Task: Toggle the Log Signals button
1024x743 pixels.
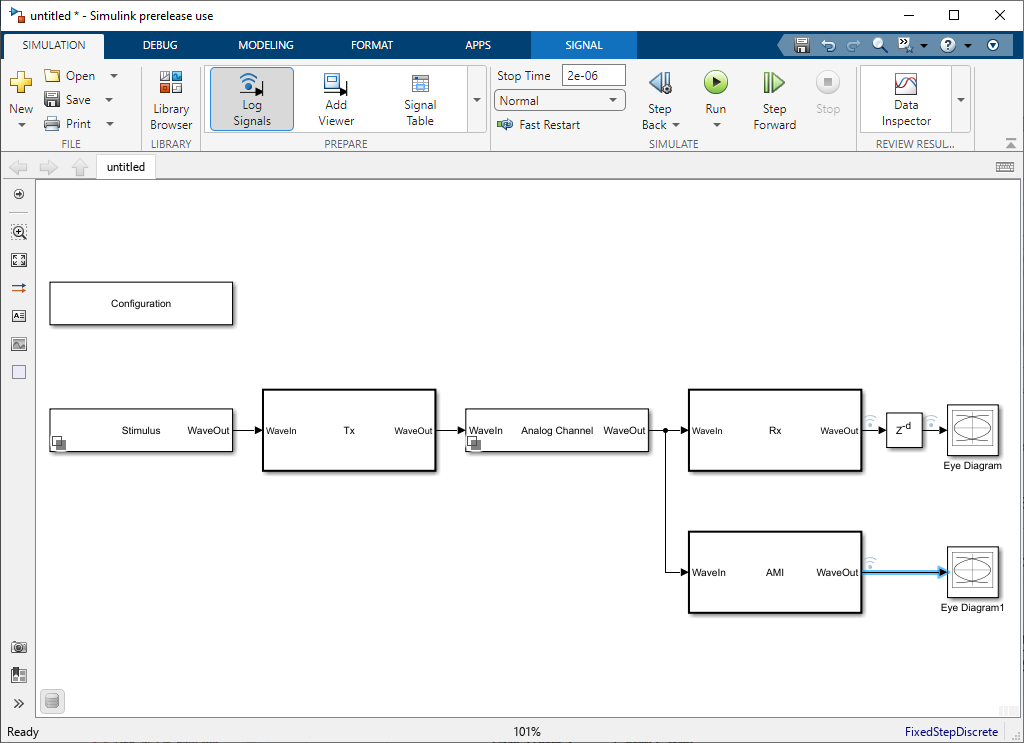Action: pyautogui.click(x=252, y=99)
